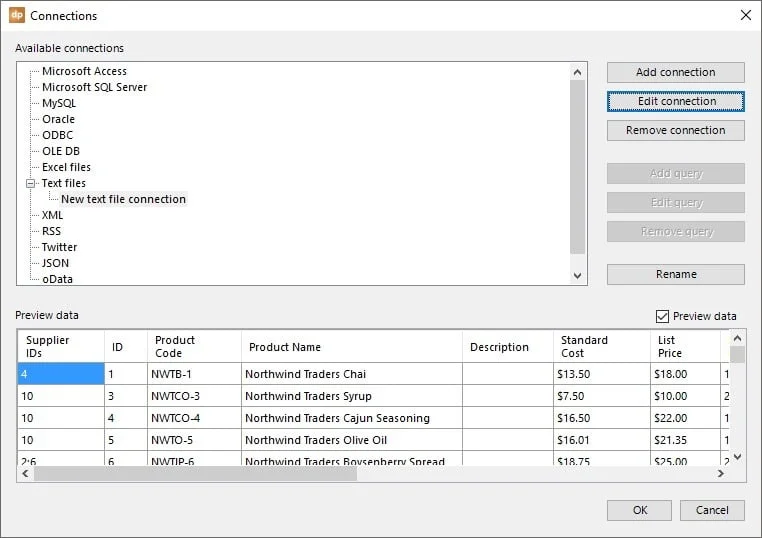
Task: Click the $16.50 standard cost cell
Action: tap(602, 417)
